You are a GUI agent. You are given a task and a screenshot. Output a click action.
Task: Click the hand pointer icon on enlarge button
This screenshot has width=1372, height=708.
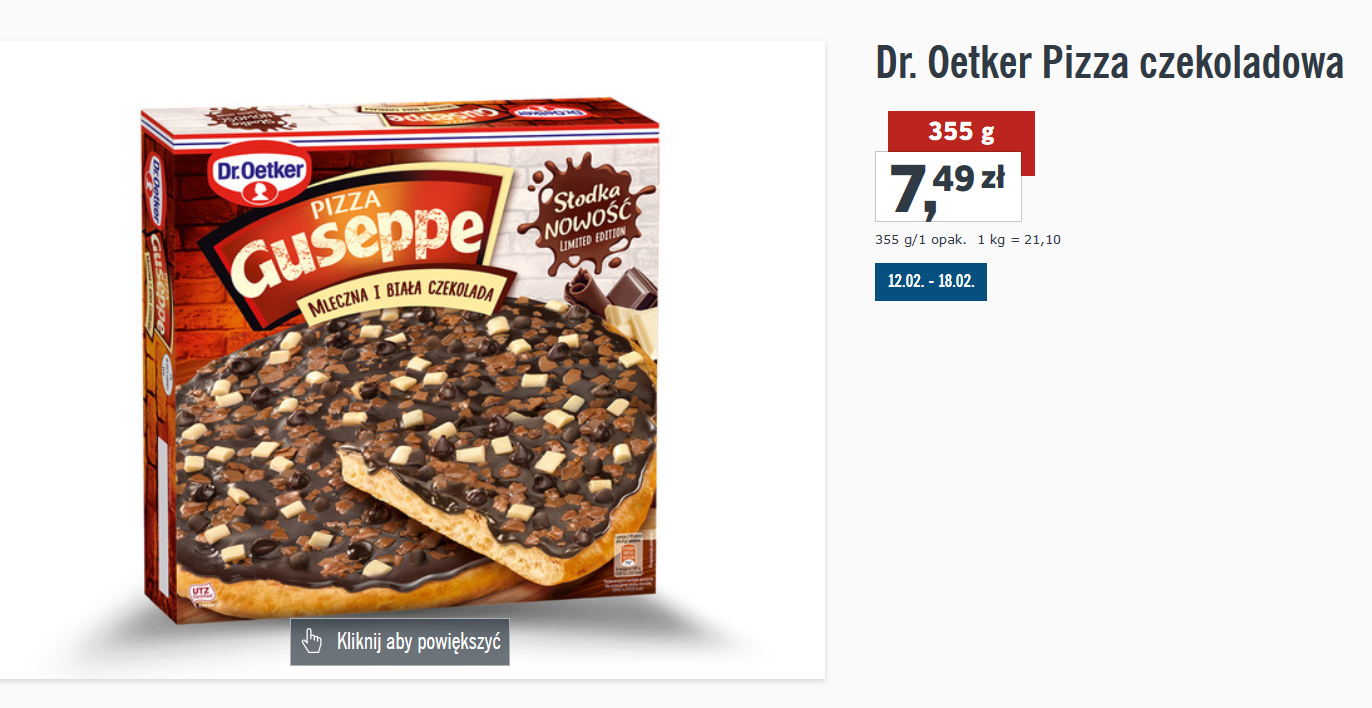point(313,641)
